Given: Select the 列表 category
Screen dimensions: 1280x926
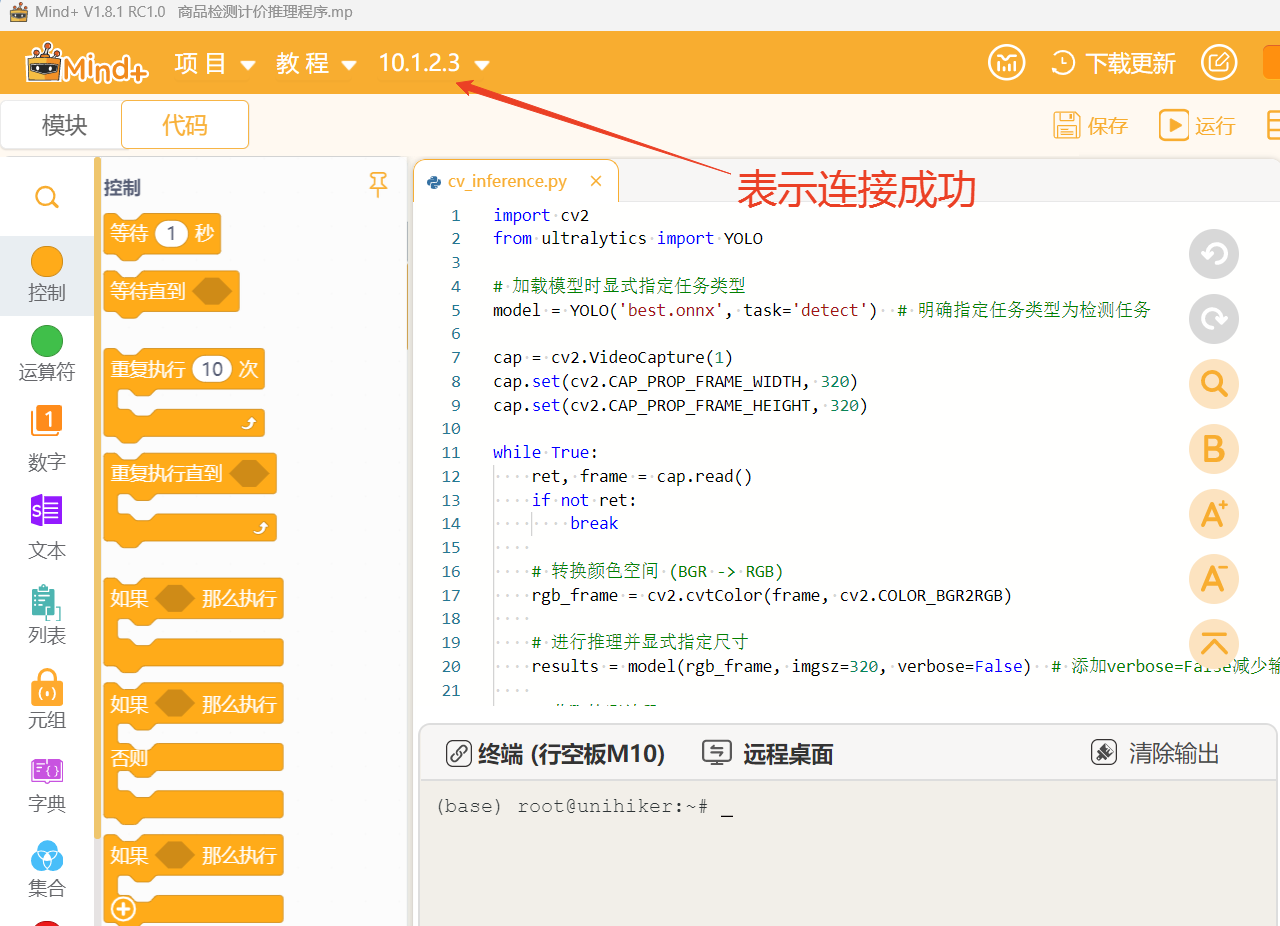Looking at the screenshot, I should (x=47, y=614).
